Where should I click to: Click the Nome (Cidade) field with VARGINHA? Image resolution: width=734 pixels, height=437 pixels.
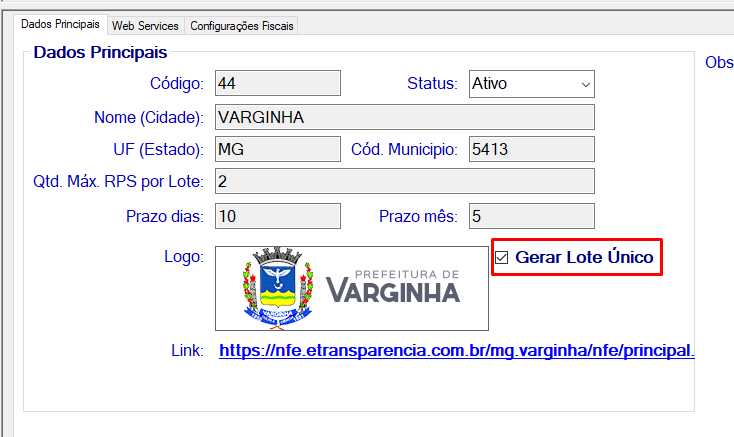click(405, 117)
